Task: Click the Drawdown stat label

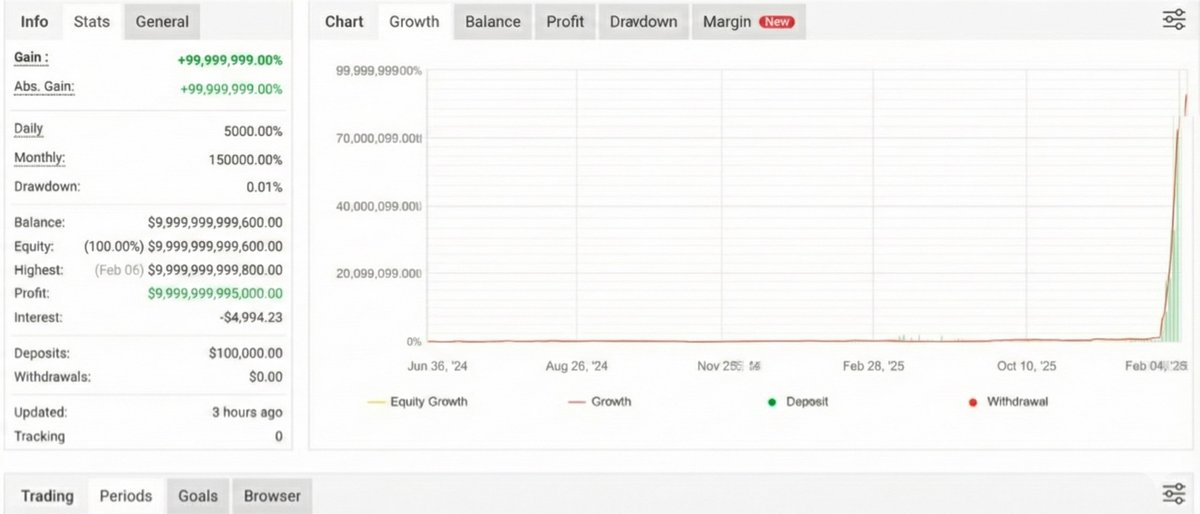Action: (47, 187)
